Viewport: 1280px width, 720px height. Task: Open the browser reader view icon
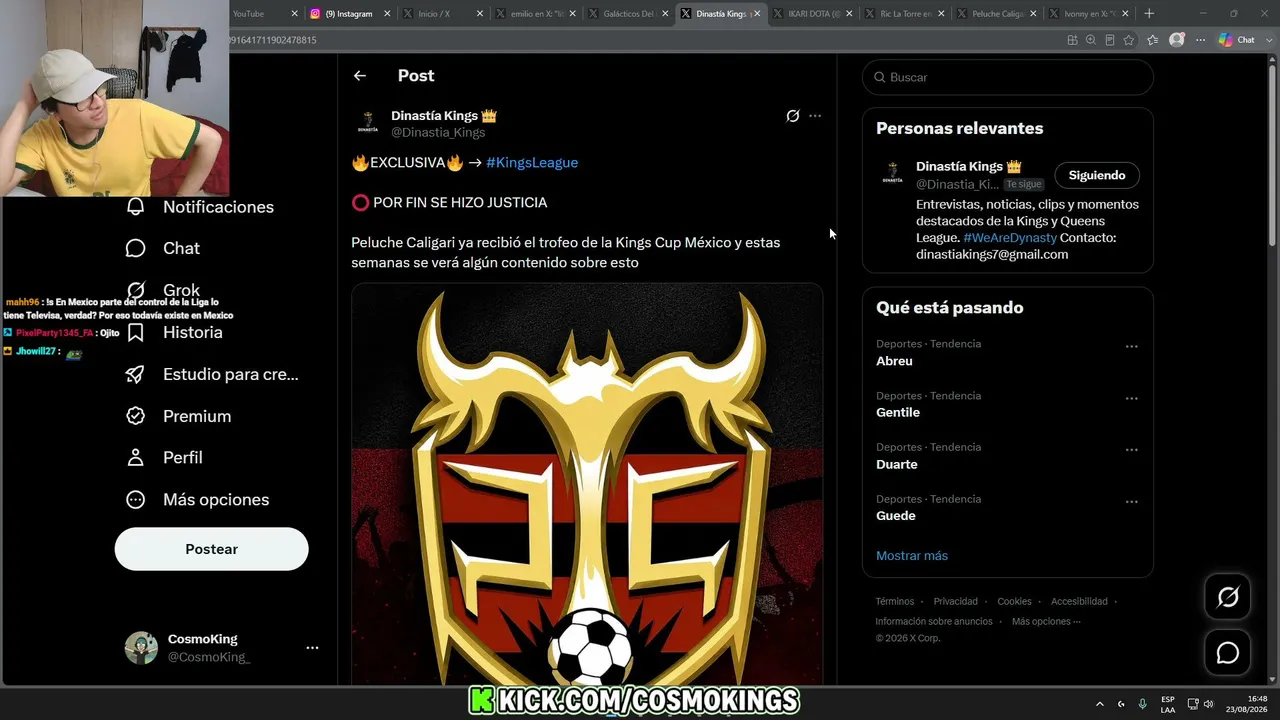coord(1110,40)
